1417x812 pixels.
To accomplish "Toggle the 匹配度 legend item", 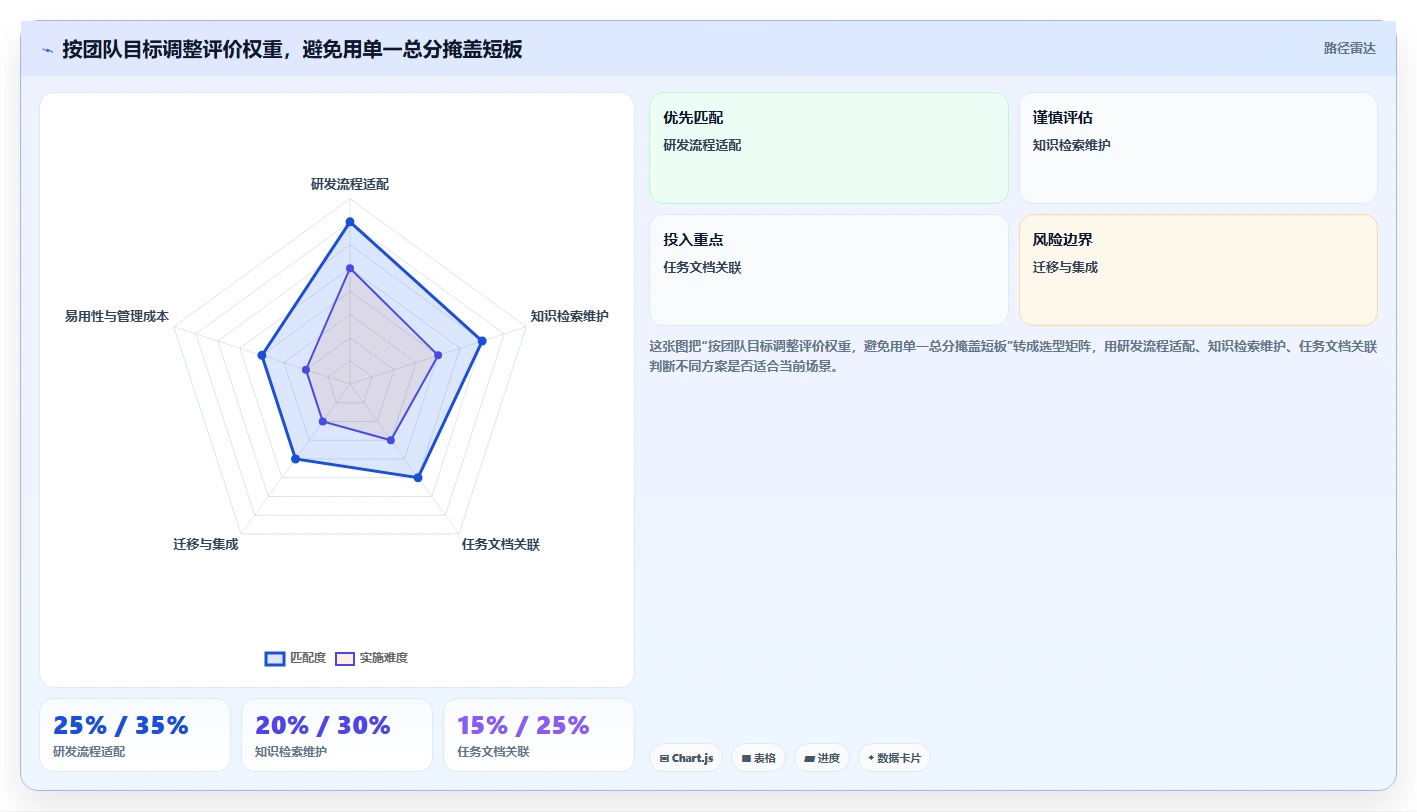I will point(295,658).
